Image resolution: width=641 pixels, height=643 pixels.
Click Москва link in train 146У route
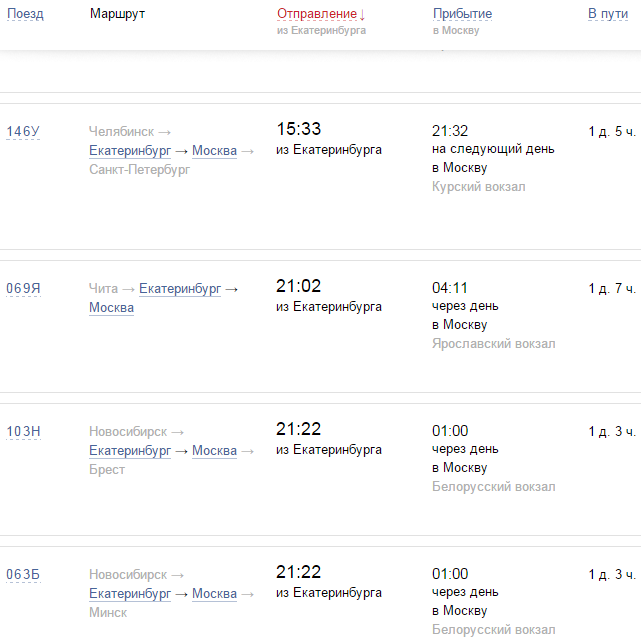pyautogui.click(x=214, y=151)
